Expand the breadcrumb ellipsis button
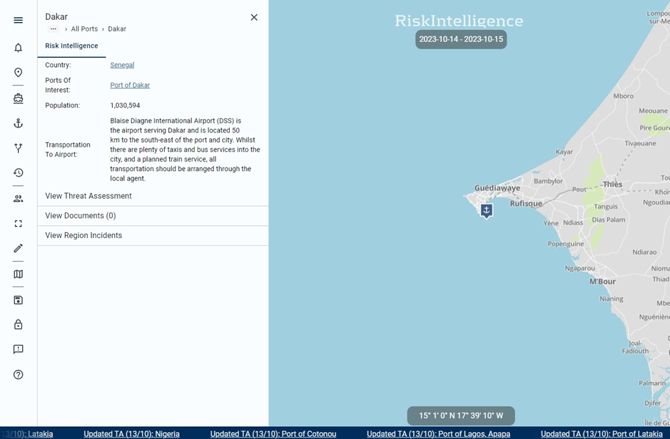The image size is (670, 439). 53,29
